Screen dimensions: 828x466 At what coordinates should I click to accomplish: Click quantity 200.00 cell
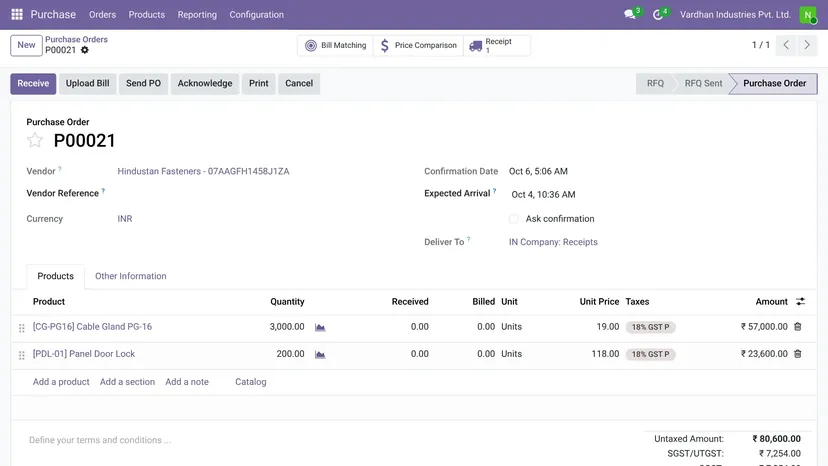click(290, 353)
